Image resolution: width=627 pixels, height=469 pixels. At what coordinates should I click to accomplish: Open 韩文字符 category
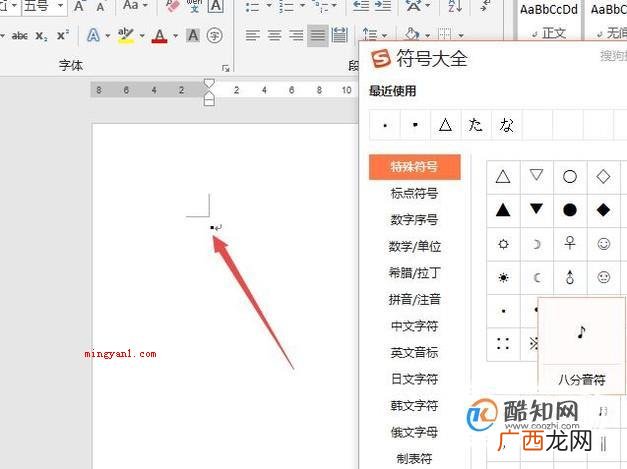414,406
